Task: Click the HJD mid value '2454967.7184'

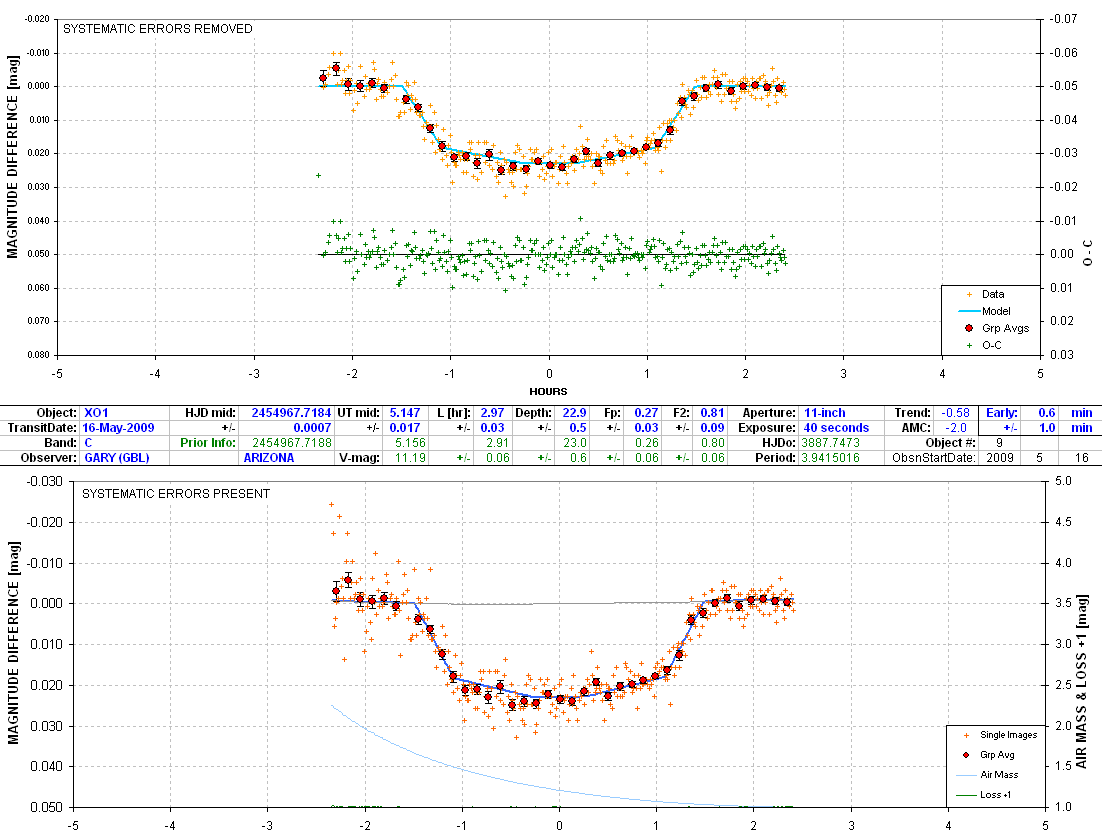Action: pyautogui.click(x=291, y=413)
